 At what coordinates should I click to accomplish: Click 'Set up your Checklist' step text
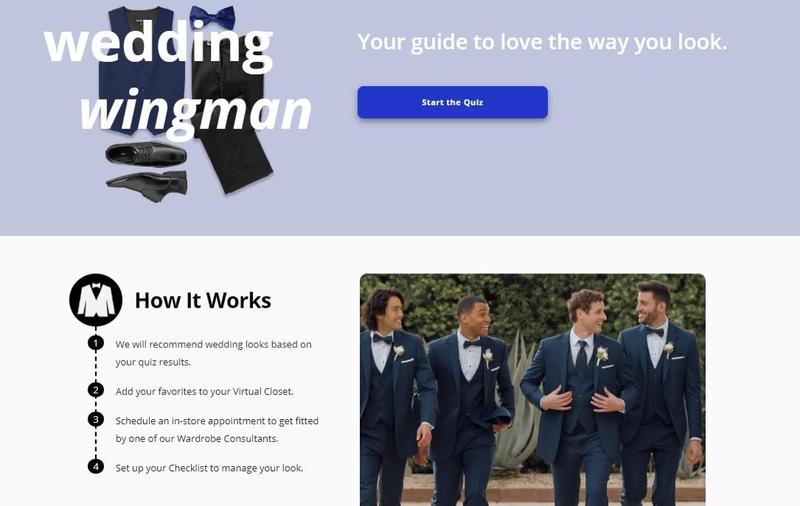click(209, 468)
